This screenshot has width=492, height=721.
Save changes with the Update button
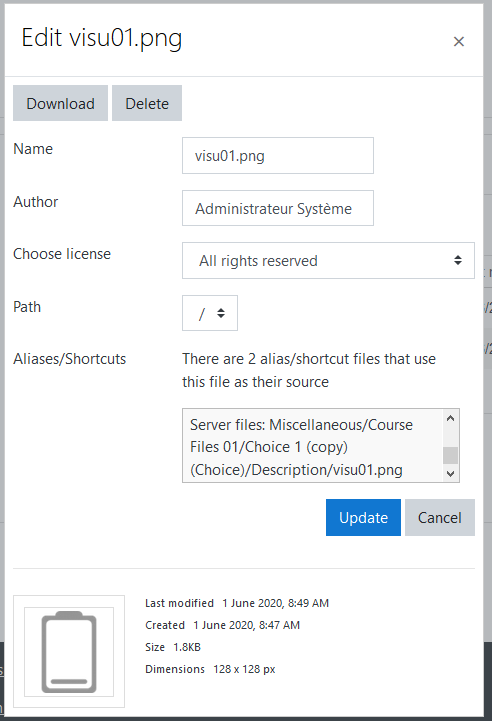(363, 517)
